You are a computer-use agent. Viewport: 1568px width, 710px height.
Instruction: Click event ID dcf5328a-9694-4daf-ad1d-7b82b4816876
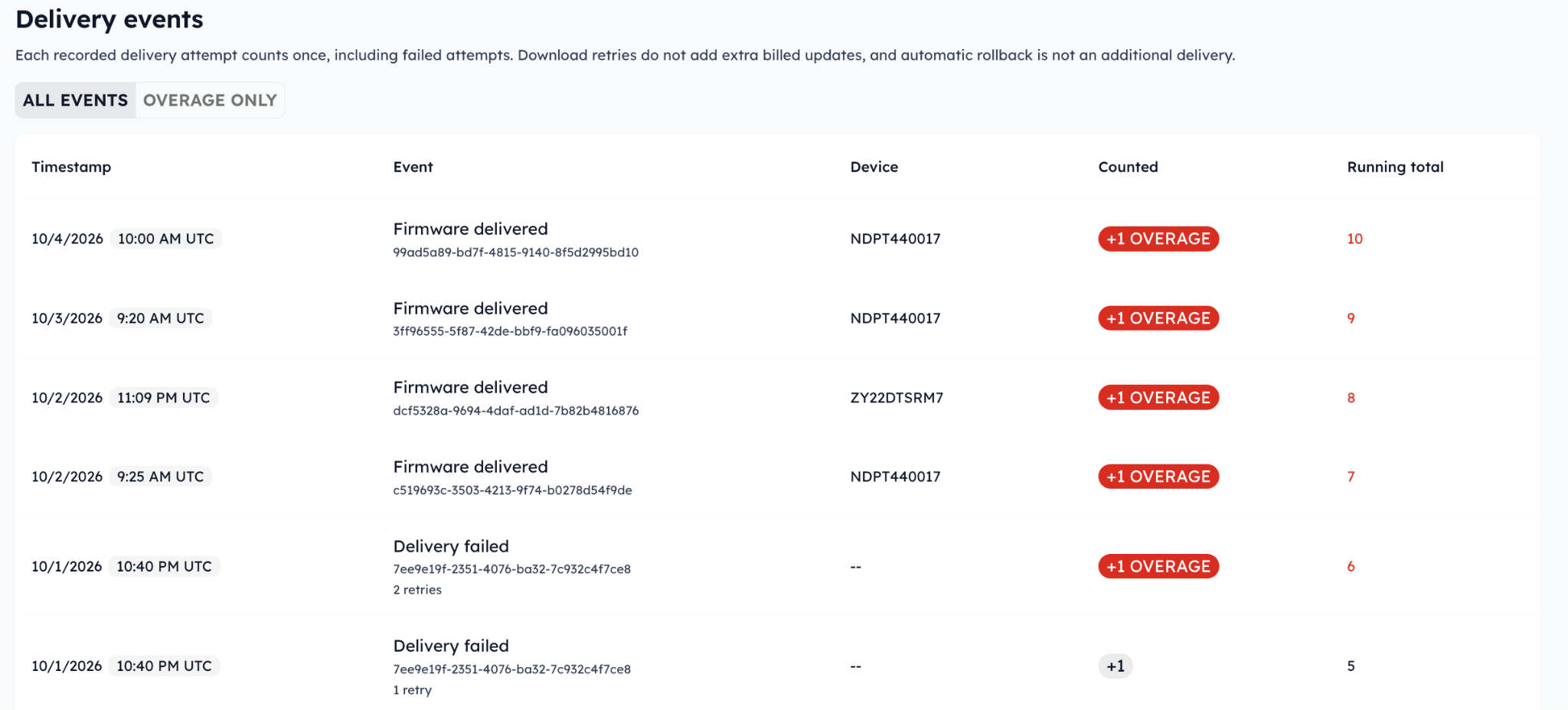pyautogui.click(x=515, y=411)
